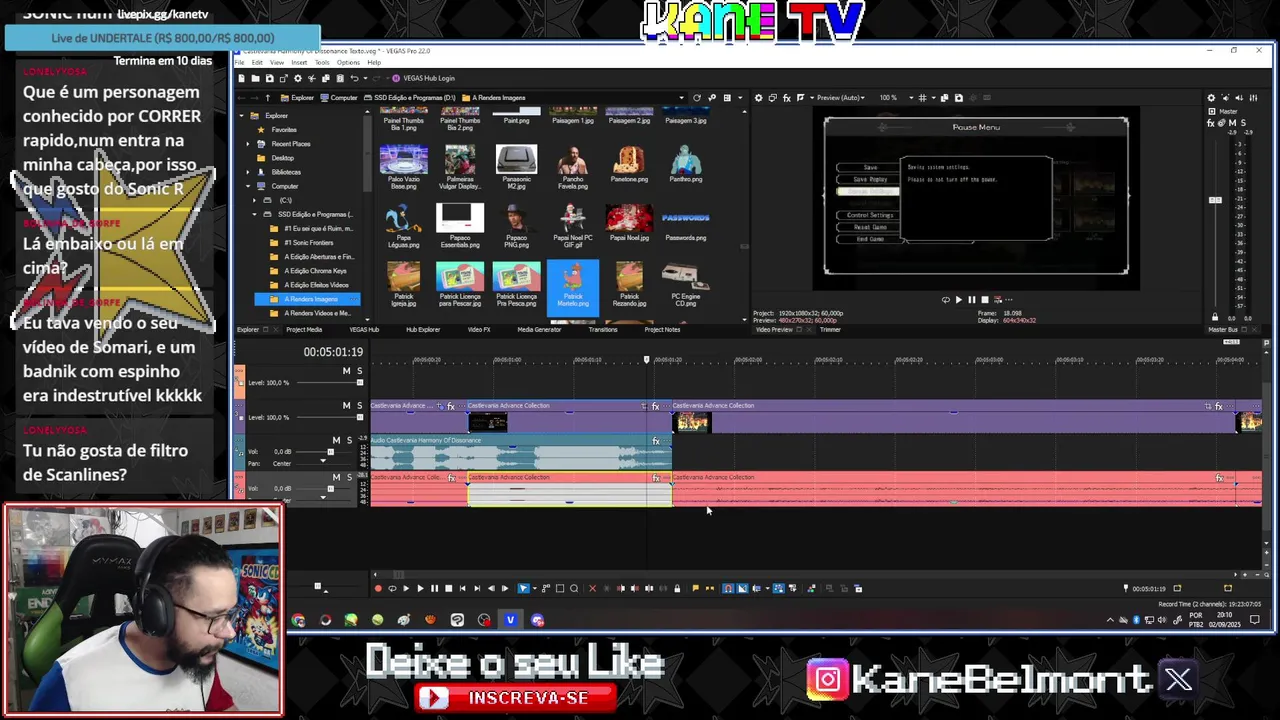Solo the Master bus with S
This screenshot has height=720, width=1280.
[x=1244, y=123]
